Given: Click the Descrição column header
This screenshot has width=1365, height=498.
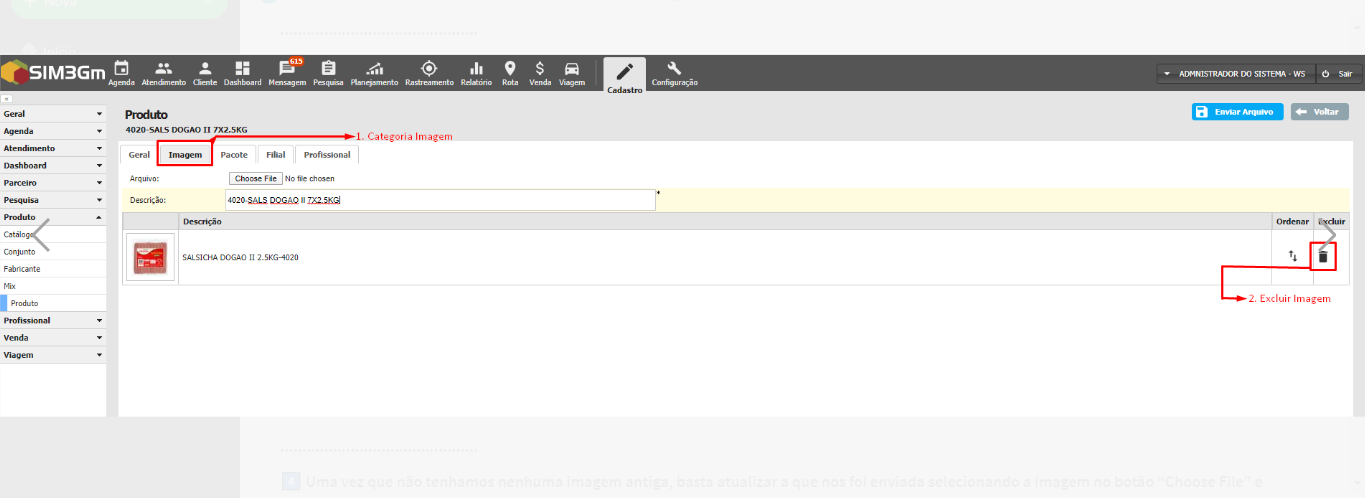Looking at the screenshot, I should coord(725,221).
